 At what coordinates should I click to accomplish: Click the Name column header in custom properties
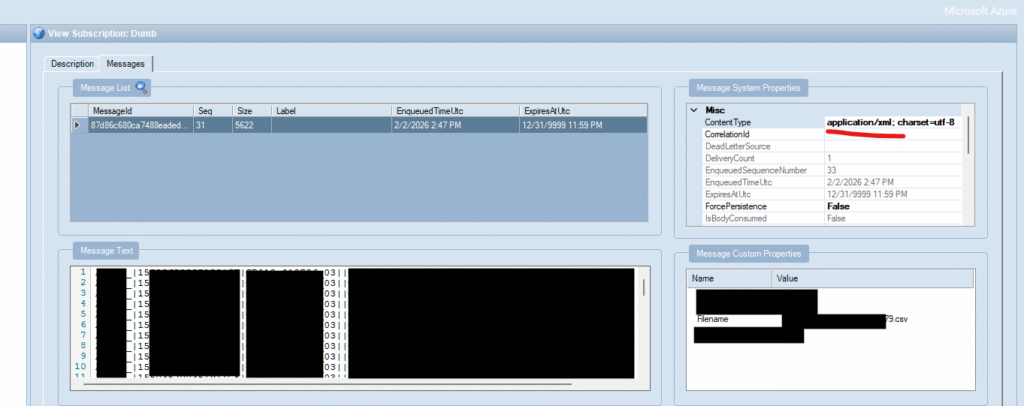click(730, 279)
